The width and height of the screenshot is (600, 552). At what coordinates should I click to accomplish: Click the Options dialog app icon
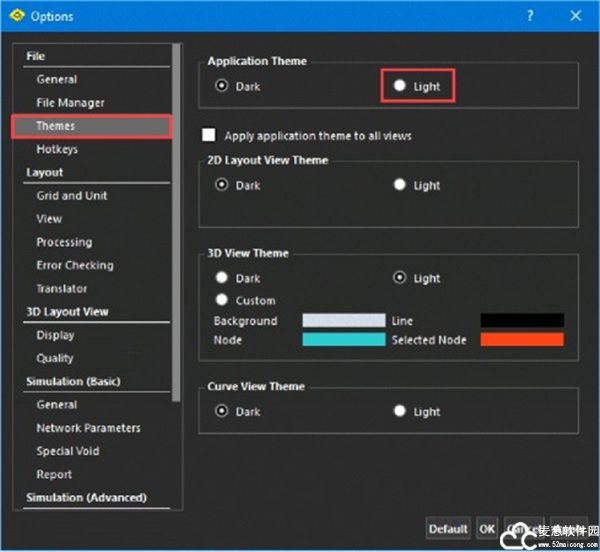click(x=16, y=16)
